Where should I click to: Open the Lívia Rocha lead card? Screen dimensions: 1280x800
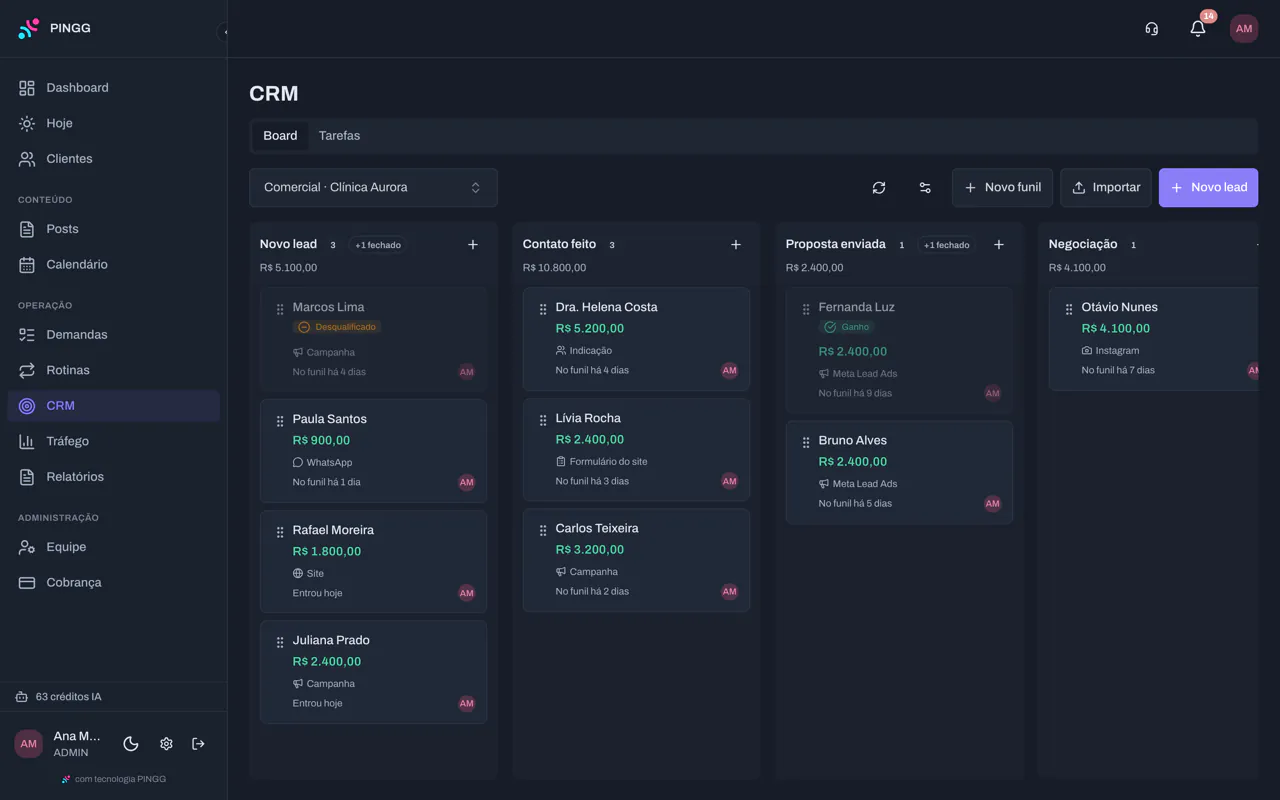tap(636, 450)
